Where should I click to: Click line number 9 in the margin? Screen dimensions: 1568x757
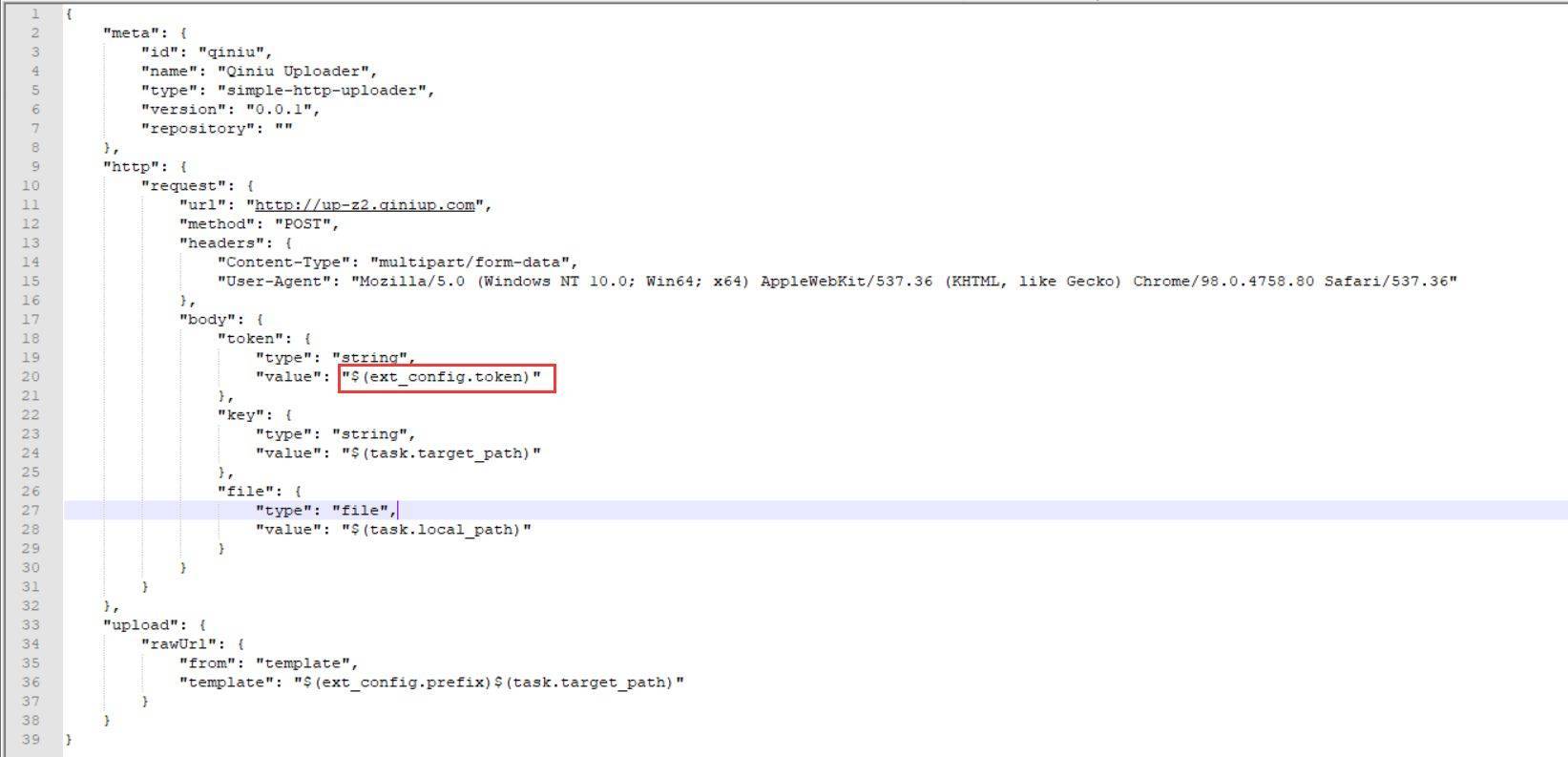coord(35,167)
